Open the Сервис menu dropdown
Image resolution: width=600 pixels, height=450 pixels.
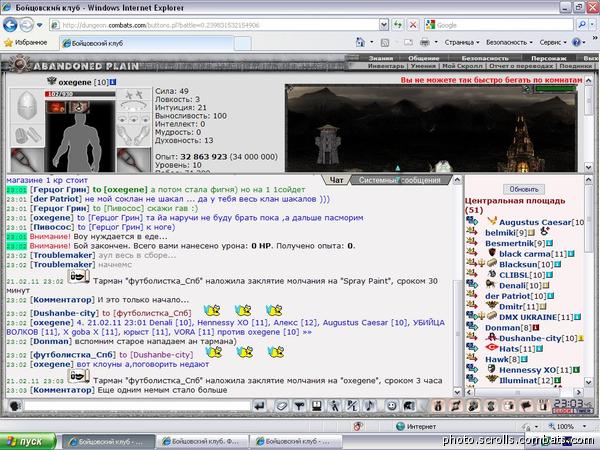point(553,42)
